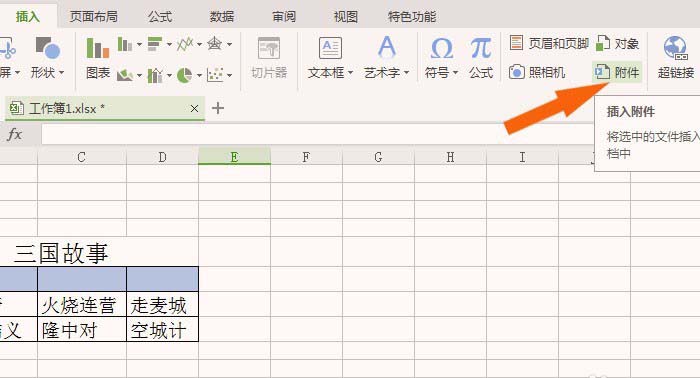Expand the pie chart type dropdown arrow
The height and width of the screenshot is (378, 700).
199,75
